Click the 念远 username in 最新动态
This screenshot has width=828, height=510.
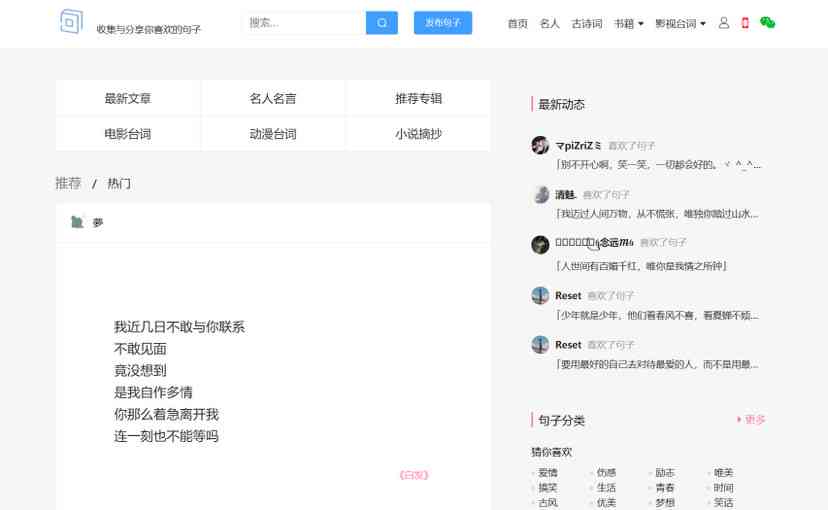[594, 242]
